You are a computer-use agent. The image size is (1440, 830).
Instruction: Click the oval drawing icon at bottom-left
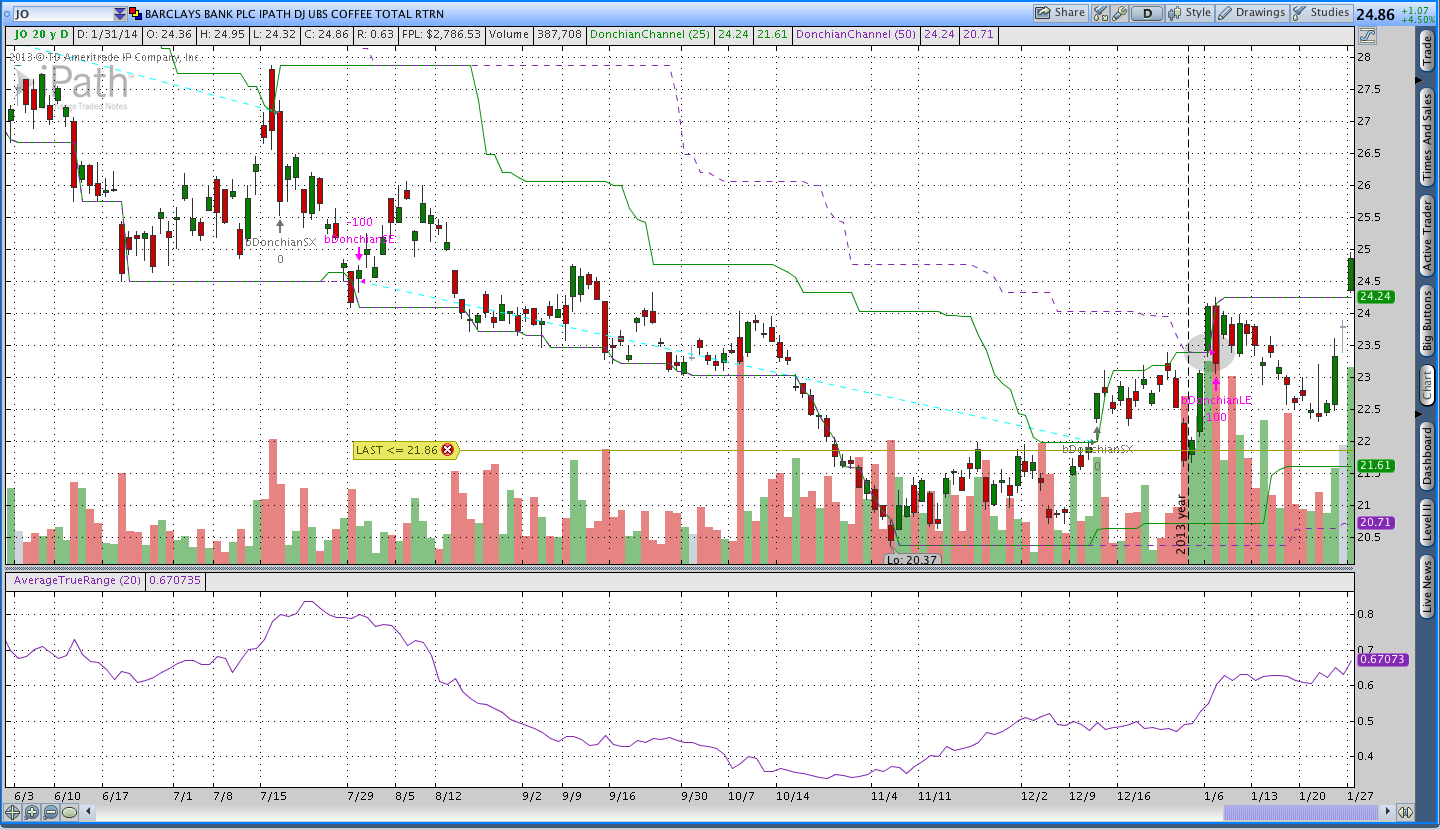pos(69,812)
